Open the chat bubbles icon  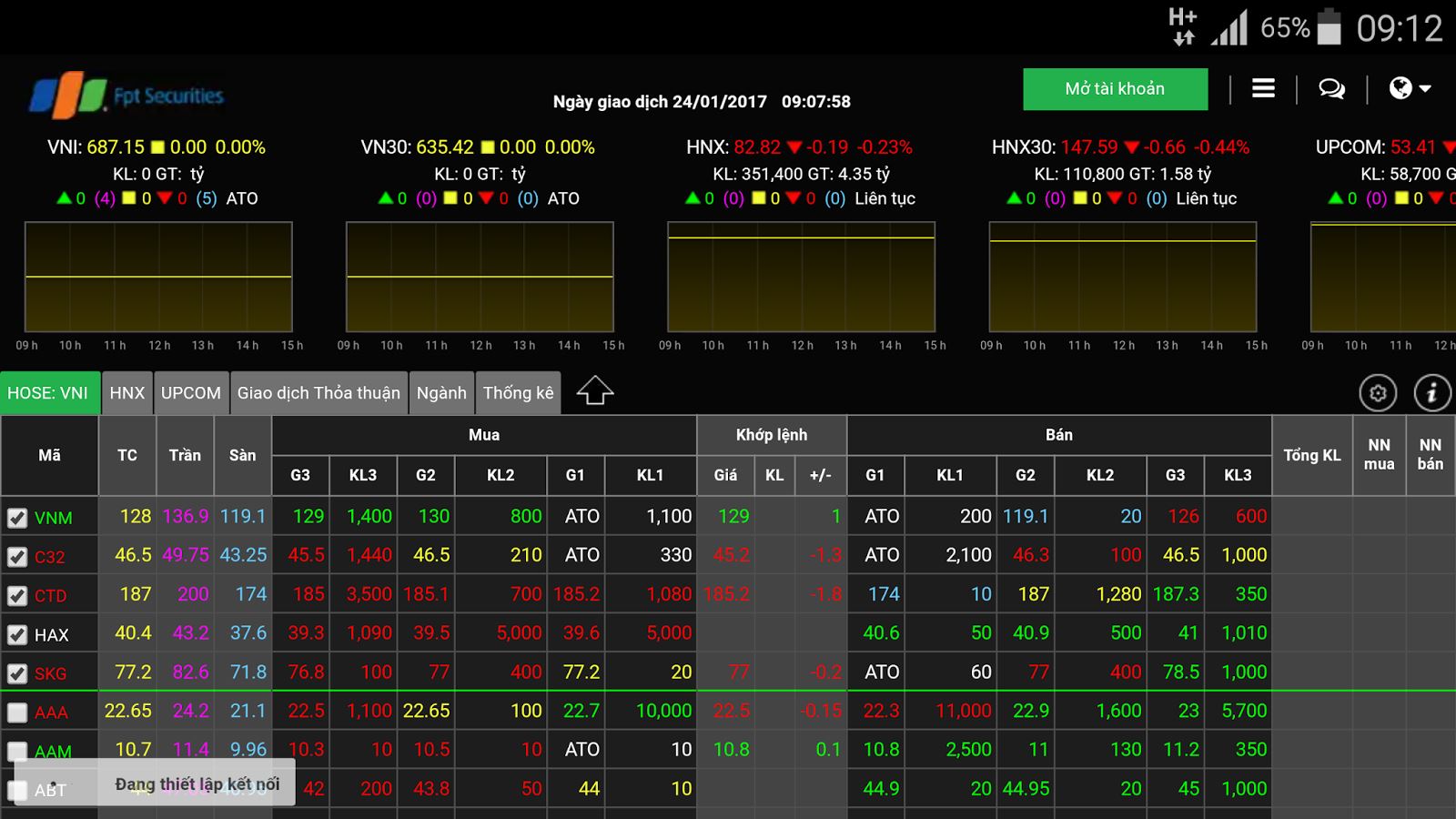click(1331, 88)
